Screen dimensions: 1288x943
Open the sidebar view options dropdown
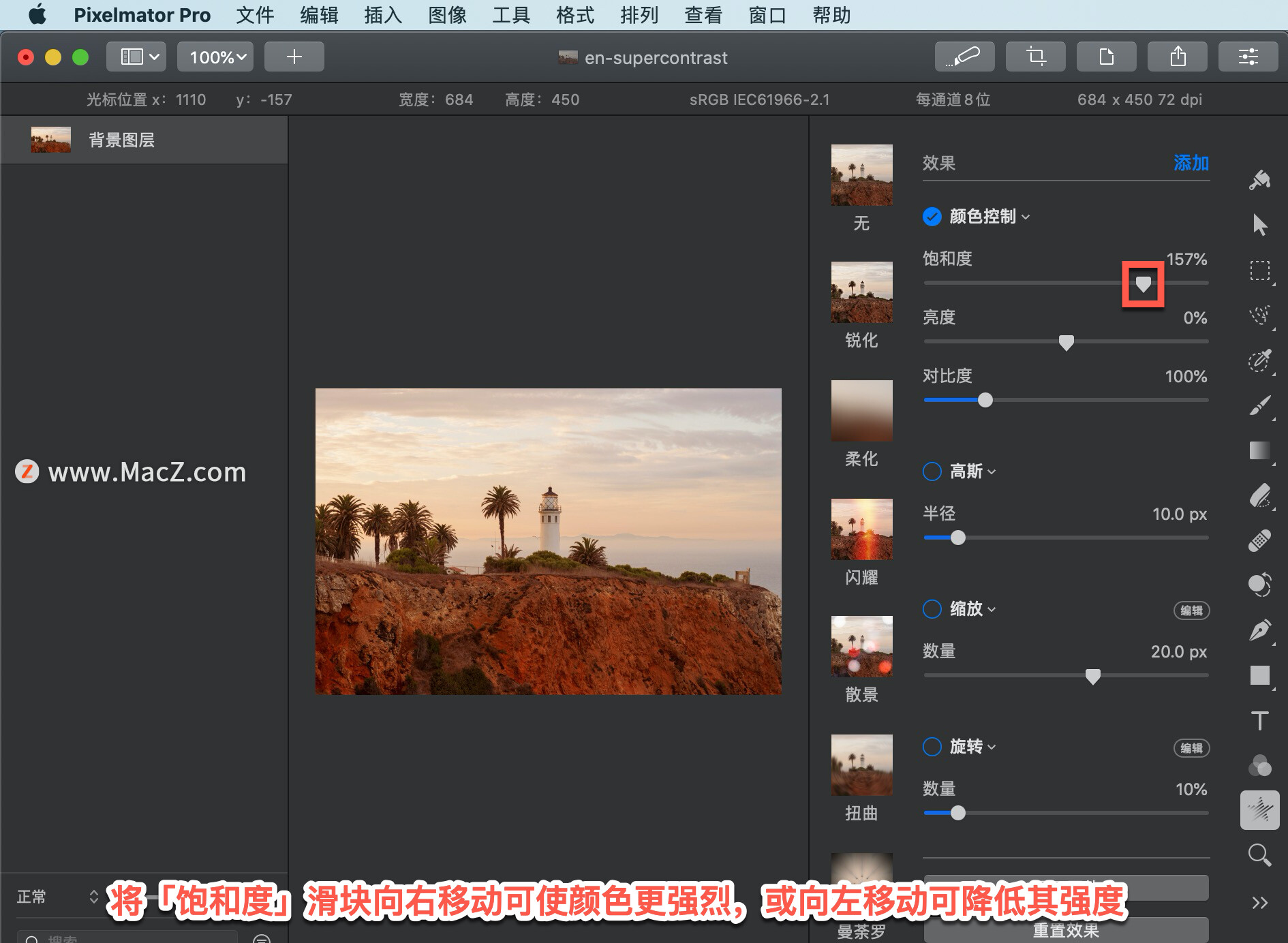coord(136,57)
